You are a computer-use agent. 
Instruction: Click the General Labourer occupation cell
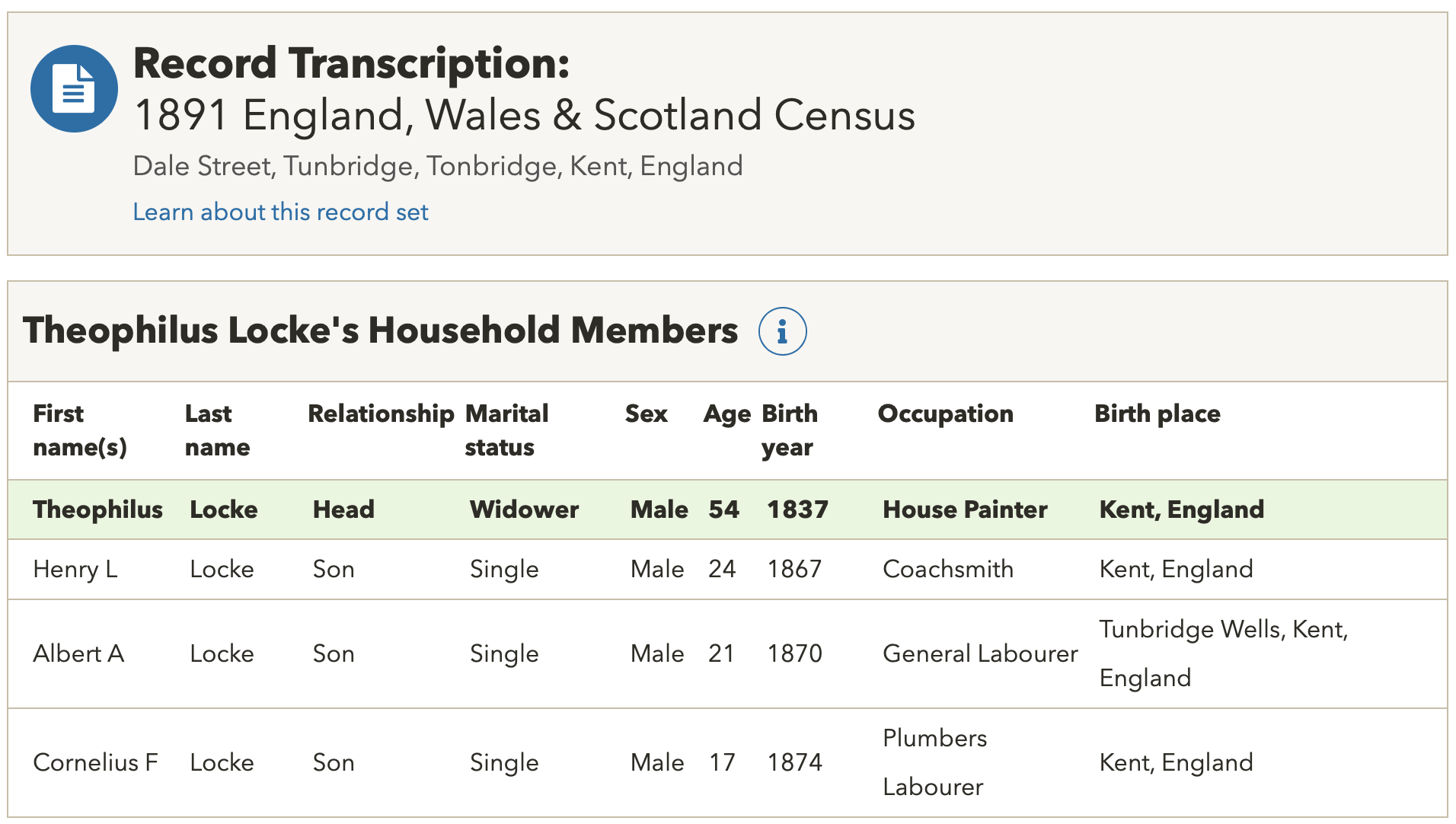[980, 654]
